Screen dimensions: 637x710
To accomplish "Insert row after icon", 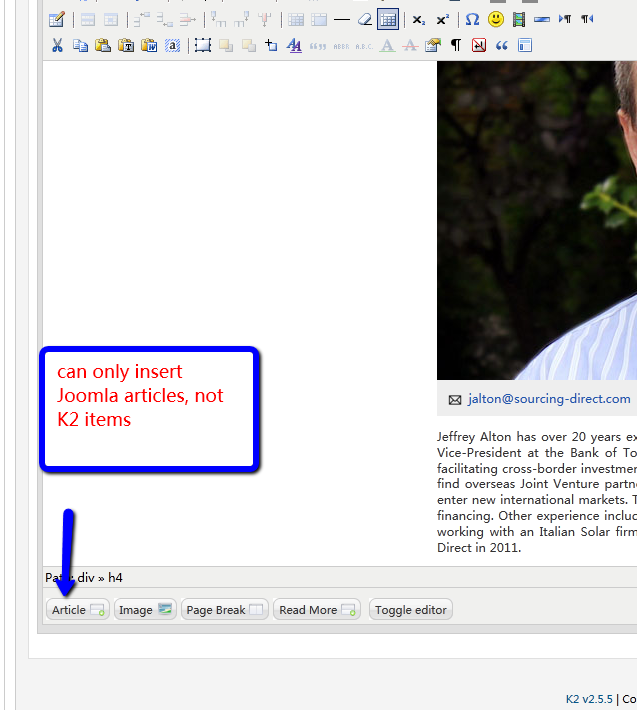I will (x=165, y=19).
